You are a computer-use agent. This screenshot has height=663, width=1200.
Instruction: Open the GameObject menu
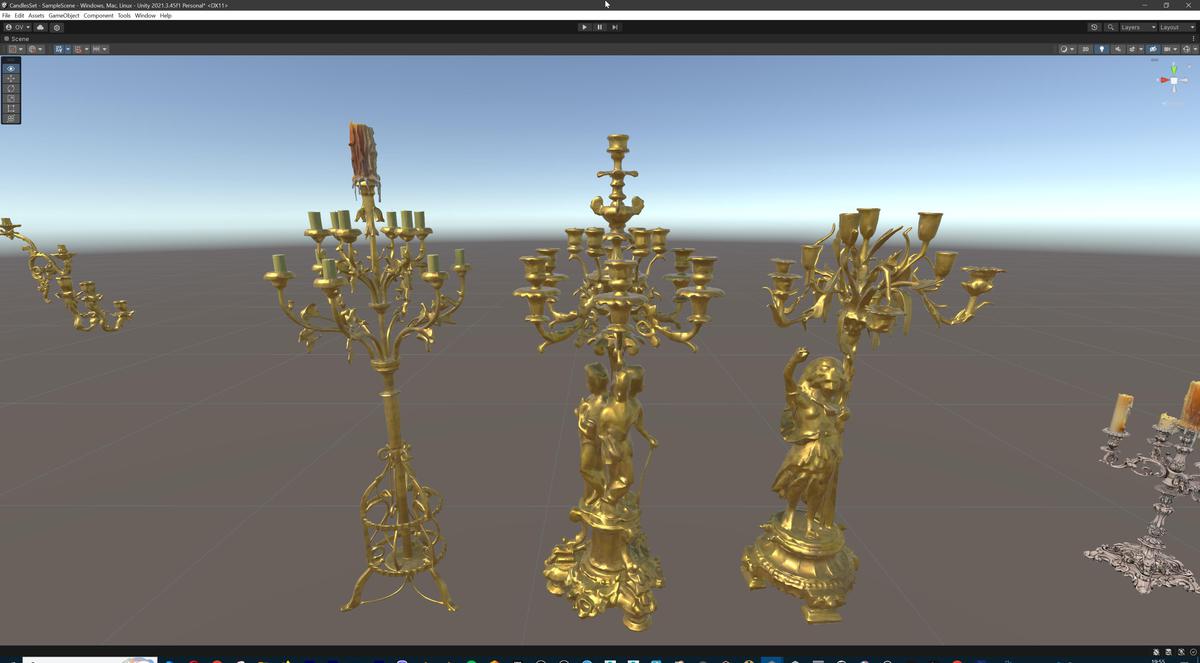pyautogui.click(x=62, y=15)
